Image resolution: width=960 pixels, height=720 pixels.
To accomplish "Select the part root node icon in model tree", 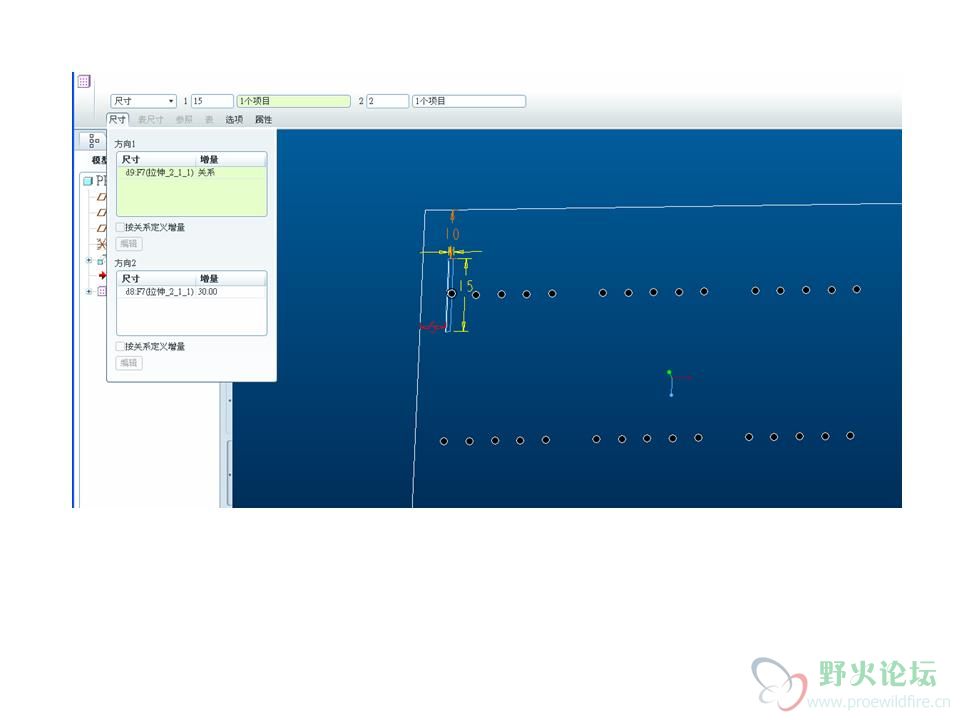I will click(88, 181).
